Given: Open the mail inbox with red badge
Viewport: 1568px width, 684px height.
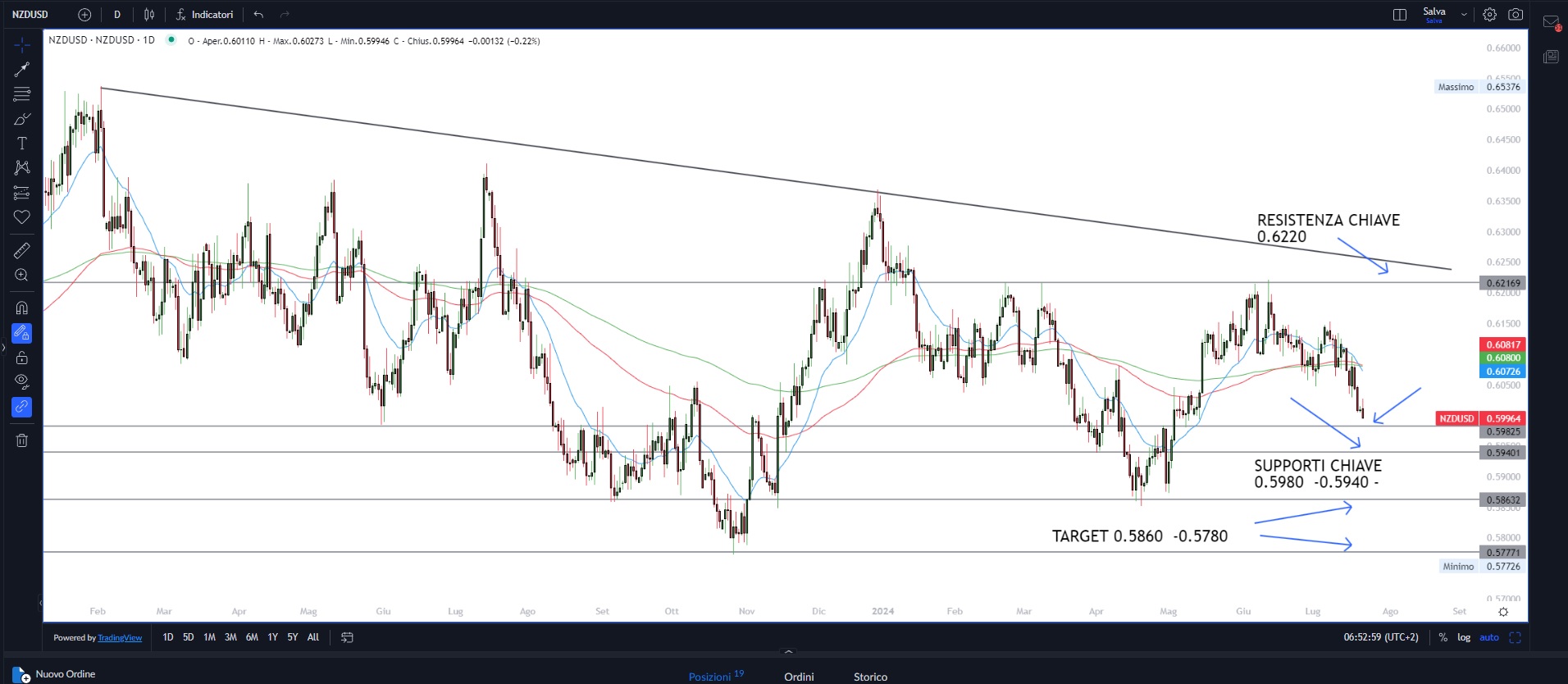Looking at the screenshot, I should click(x=1551, y=23).
